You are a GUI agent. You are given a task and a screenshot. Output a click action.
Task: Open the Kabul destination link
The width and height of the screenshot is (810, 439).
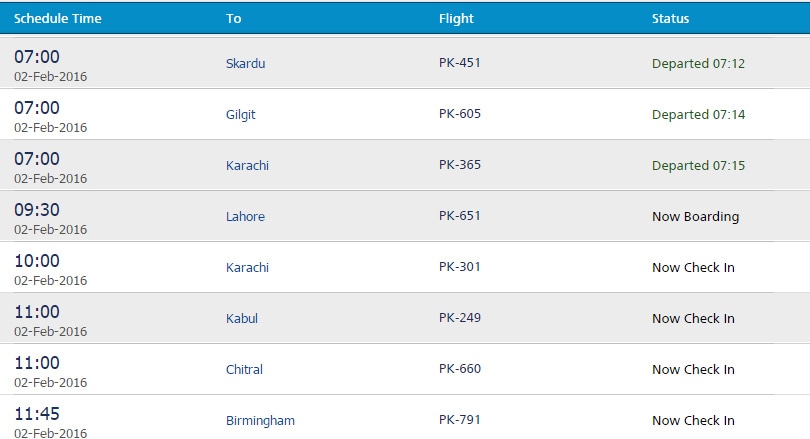[x=241, y=318]
